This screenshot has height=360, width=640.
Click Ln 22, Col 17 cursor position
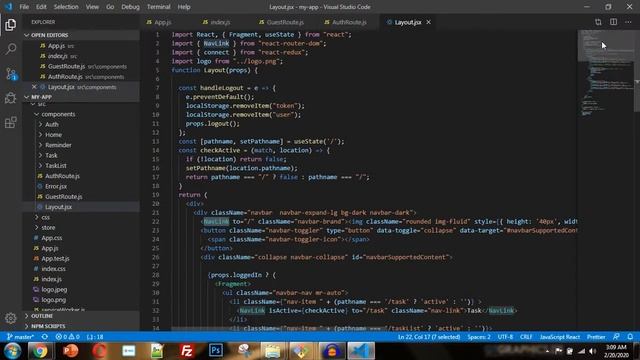429,337
